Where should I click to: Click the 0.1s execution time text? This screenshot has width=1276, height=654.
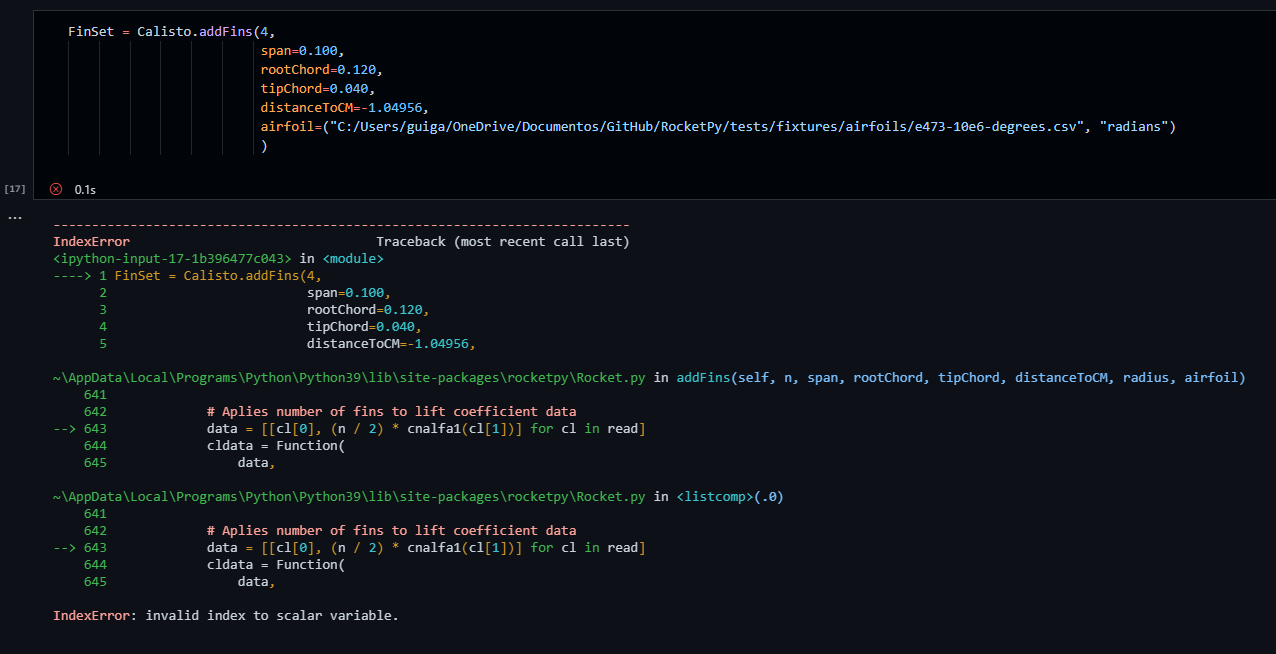pos(85,189)
